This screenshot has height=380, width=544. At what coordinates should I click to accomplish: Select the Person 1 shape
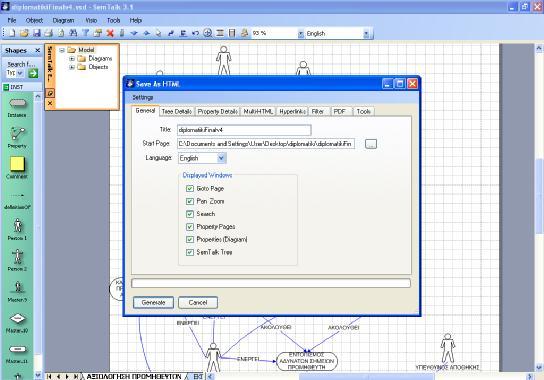17,226
